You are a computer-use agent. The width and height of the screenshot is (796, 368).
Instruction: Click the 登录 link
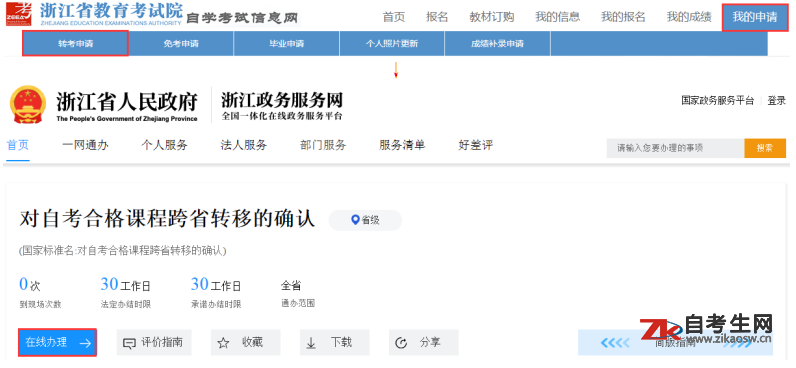coord(777,101)
